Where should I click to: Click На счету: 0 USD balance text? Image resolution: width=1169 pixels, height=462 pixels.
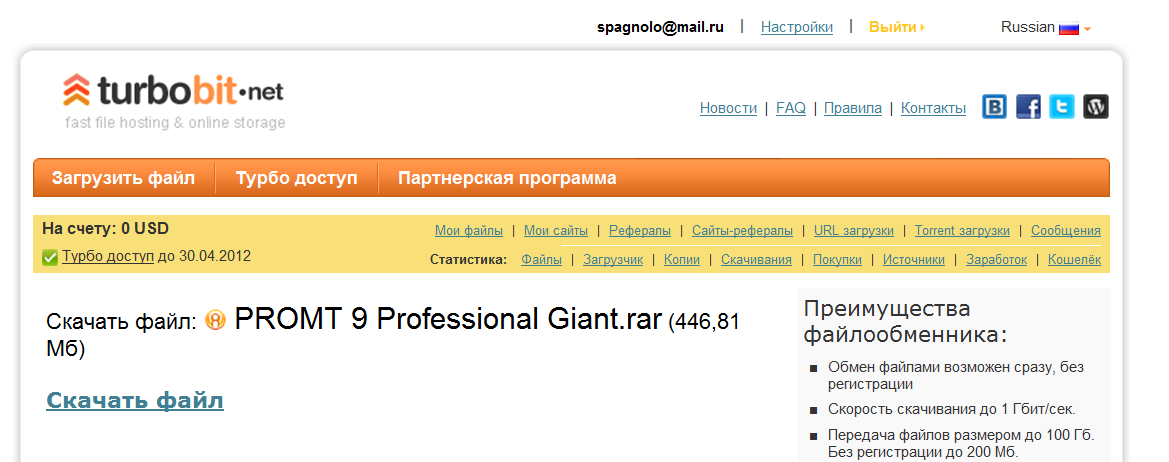pos(105,228)
